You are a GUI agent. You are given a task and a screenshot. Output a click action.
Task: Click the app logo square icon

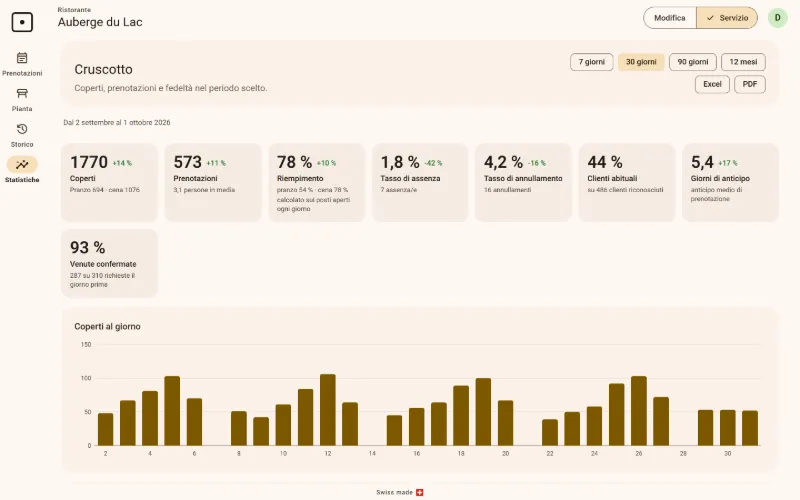click(22, 22)
